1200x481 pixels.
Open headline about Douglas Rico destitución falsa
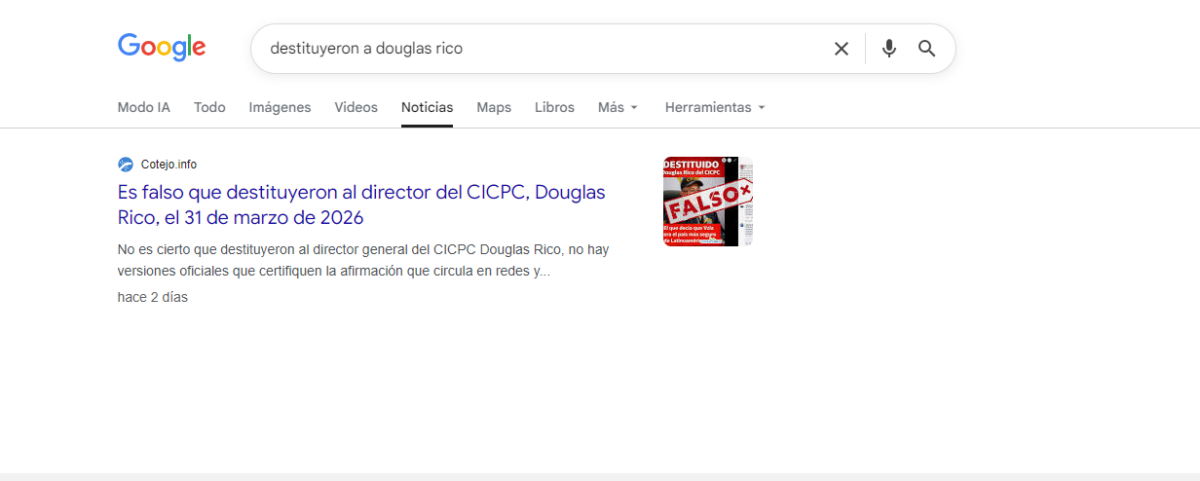361,204
